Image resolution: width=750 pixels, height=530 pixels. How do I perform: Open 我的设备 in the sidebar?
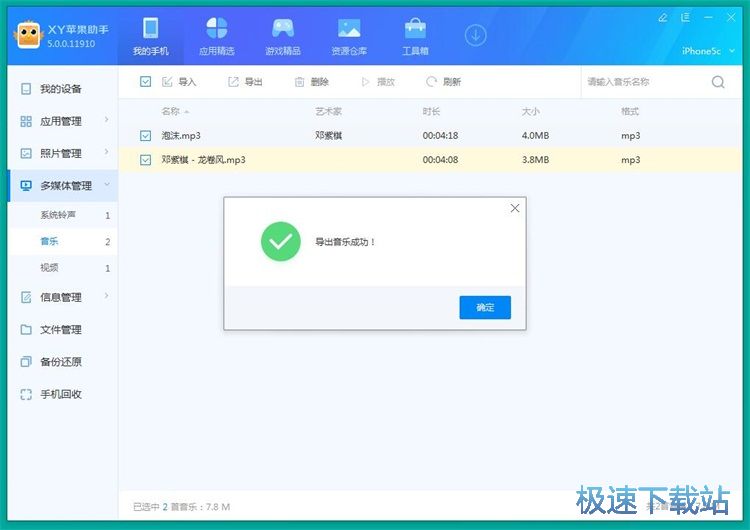[62, 89]
